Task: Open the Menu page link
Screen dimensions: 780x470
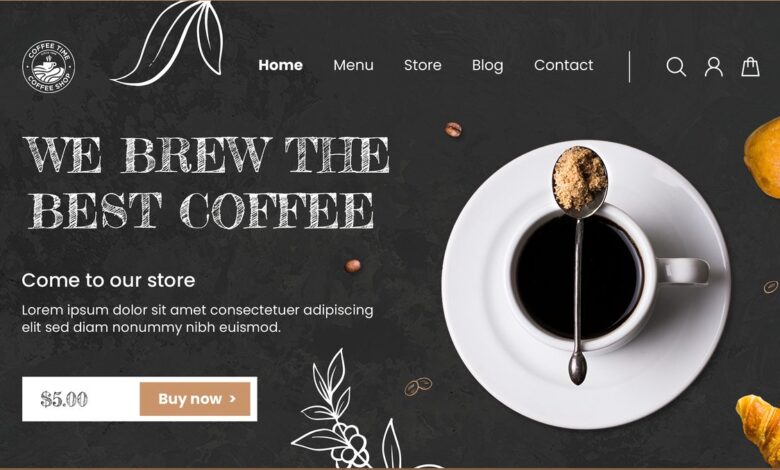Action: click(353, 65)
